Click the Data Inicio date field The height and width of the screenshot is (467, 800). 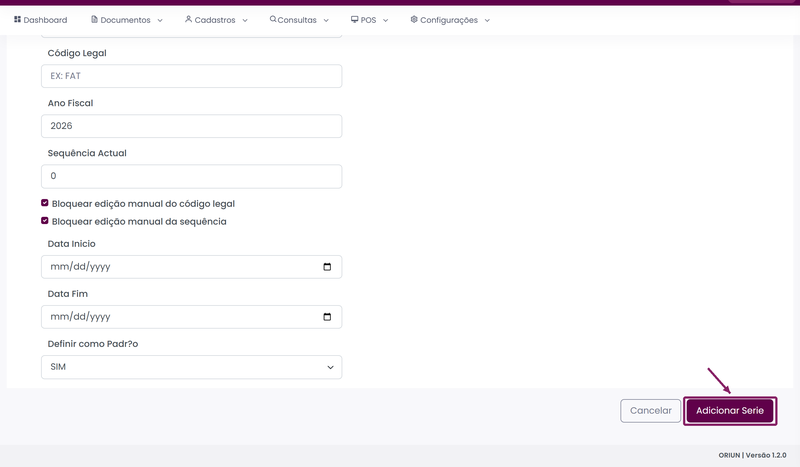click(191, 267)
